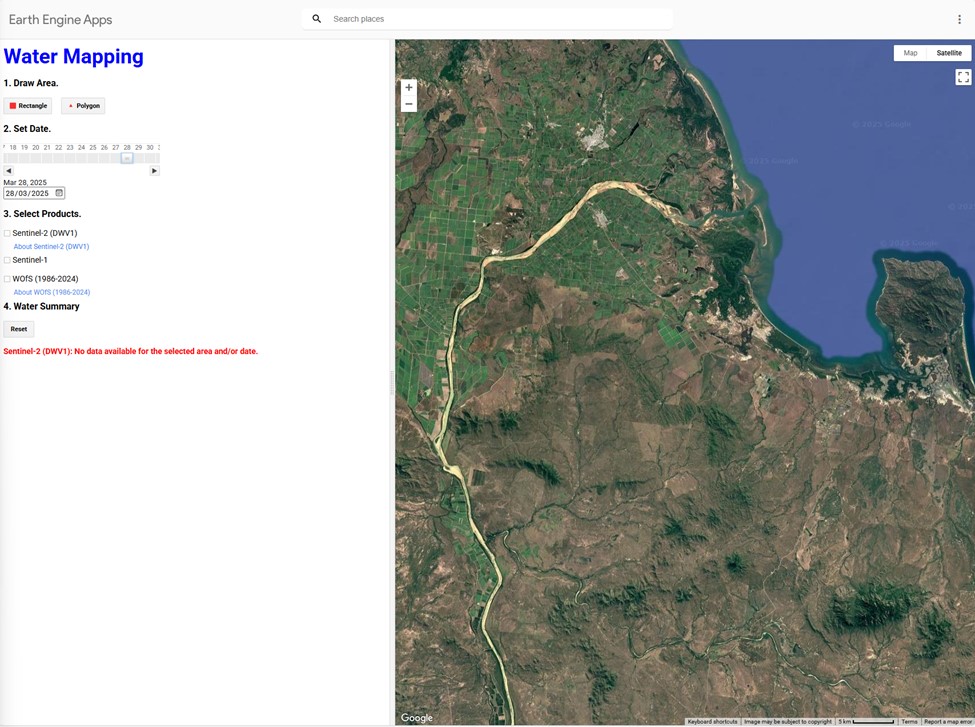Screen dimensions: 975x727
Task: Click Report a map error link
Action: click(x=948, y=721)
